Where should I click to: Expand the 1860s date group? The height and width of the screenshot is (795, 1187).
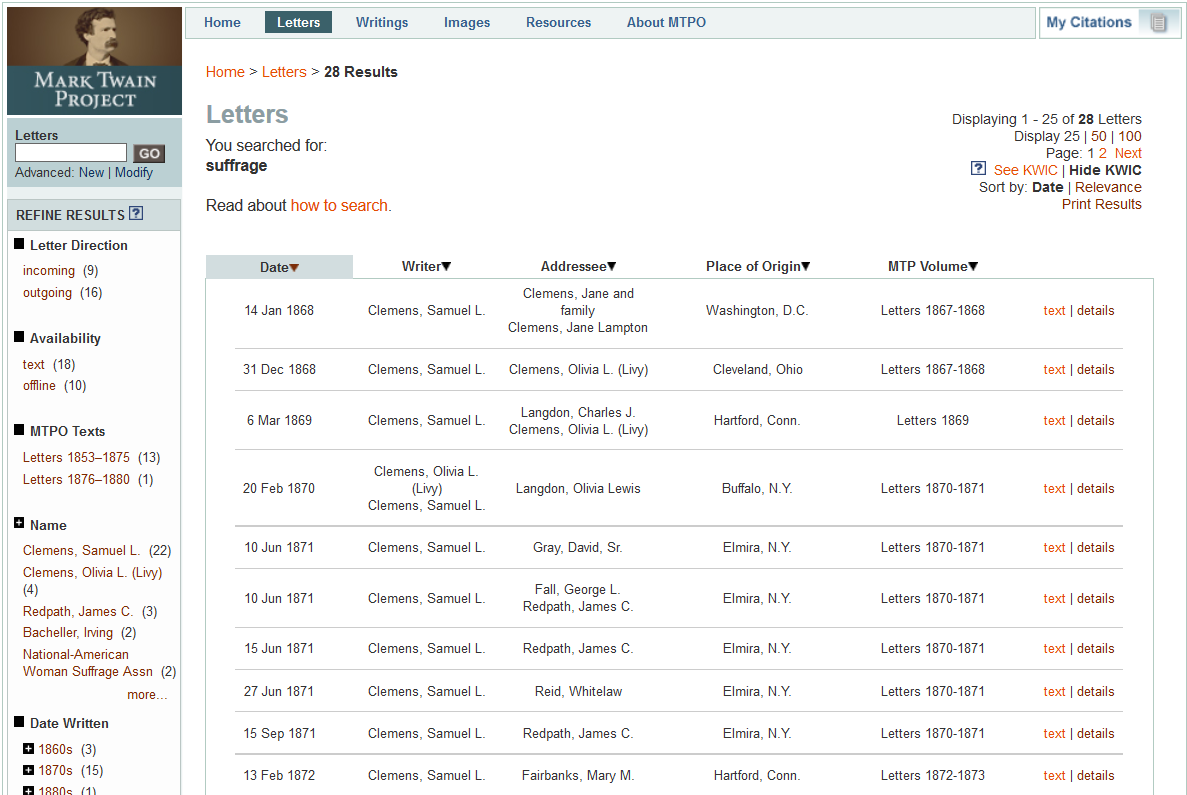click(x=28, y=749)
